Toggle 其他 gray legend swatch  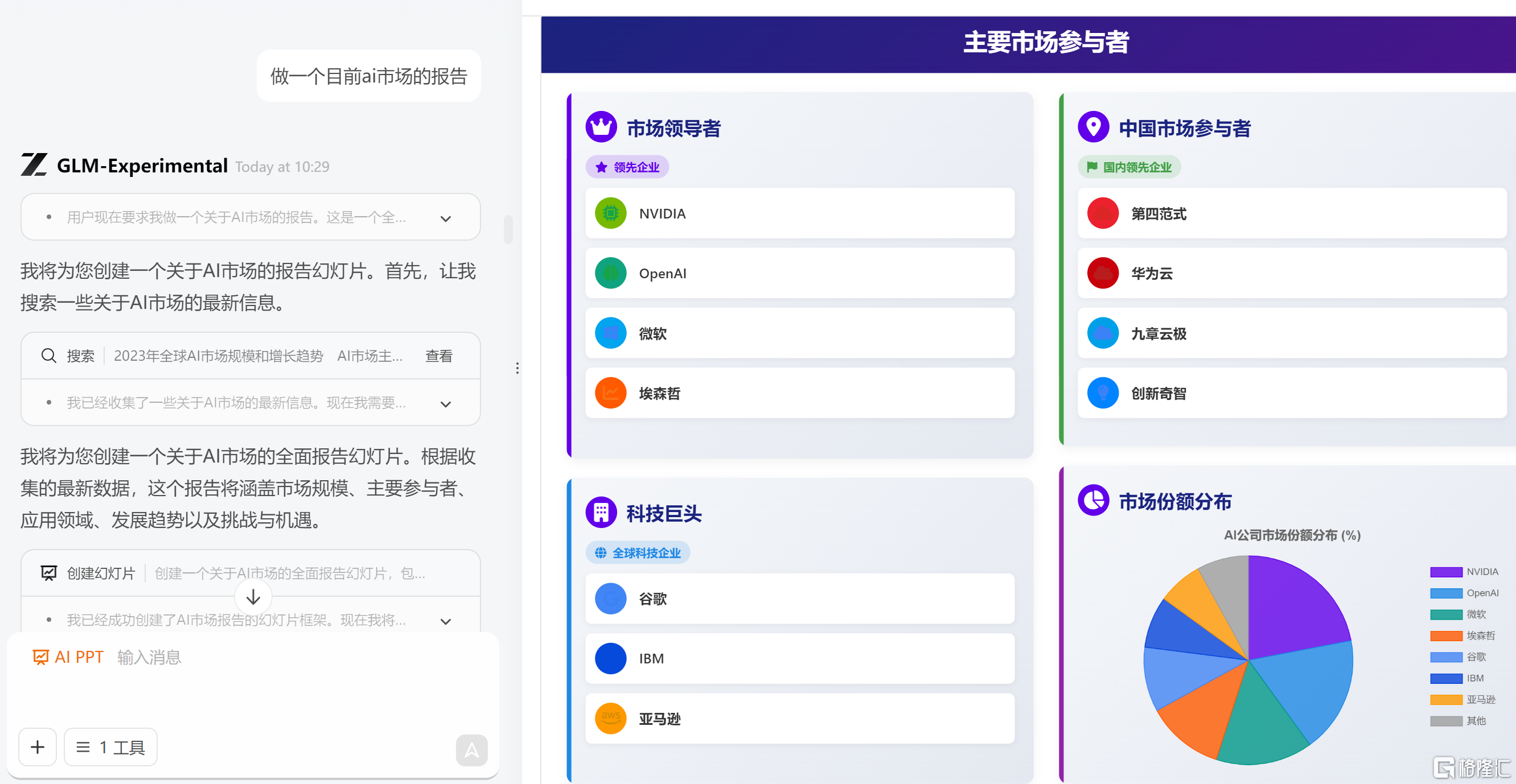pos(1446,720)
